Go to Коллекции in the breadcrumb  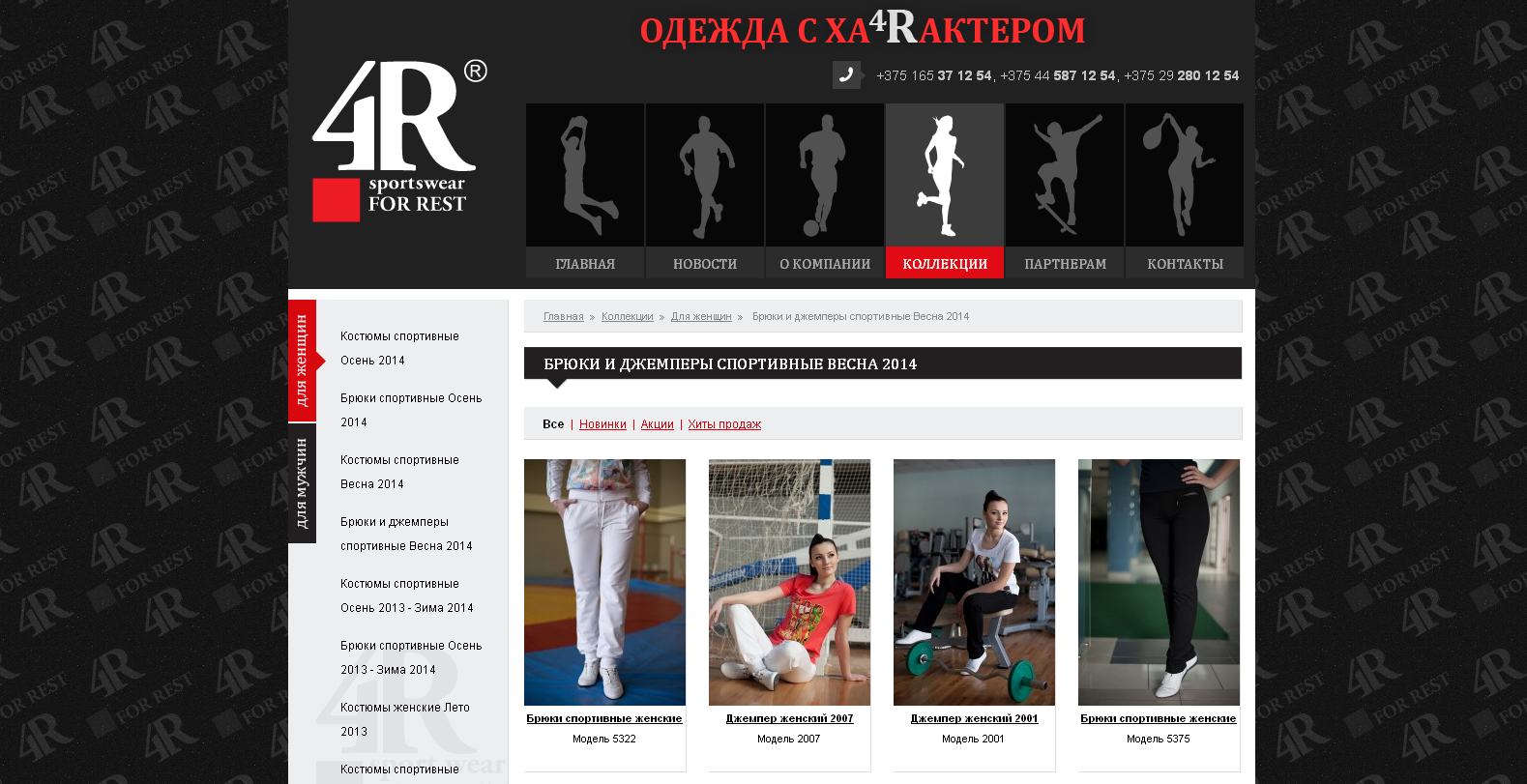[x=628, y=316]
